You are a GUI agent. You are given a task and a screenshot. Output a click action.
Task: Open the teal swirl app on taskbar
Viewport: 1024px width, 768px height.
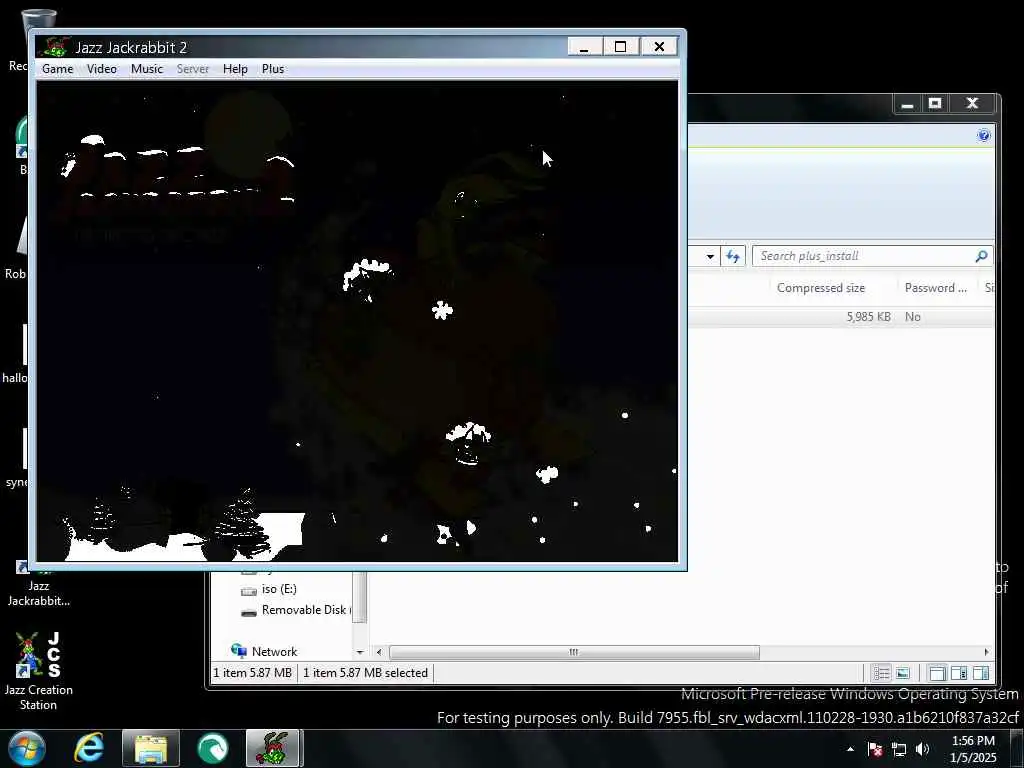click(213, 748)
